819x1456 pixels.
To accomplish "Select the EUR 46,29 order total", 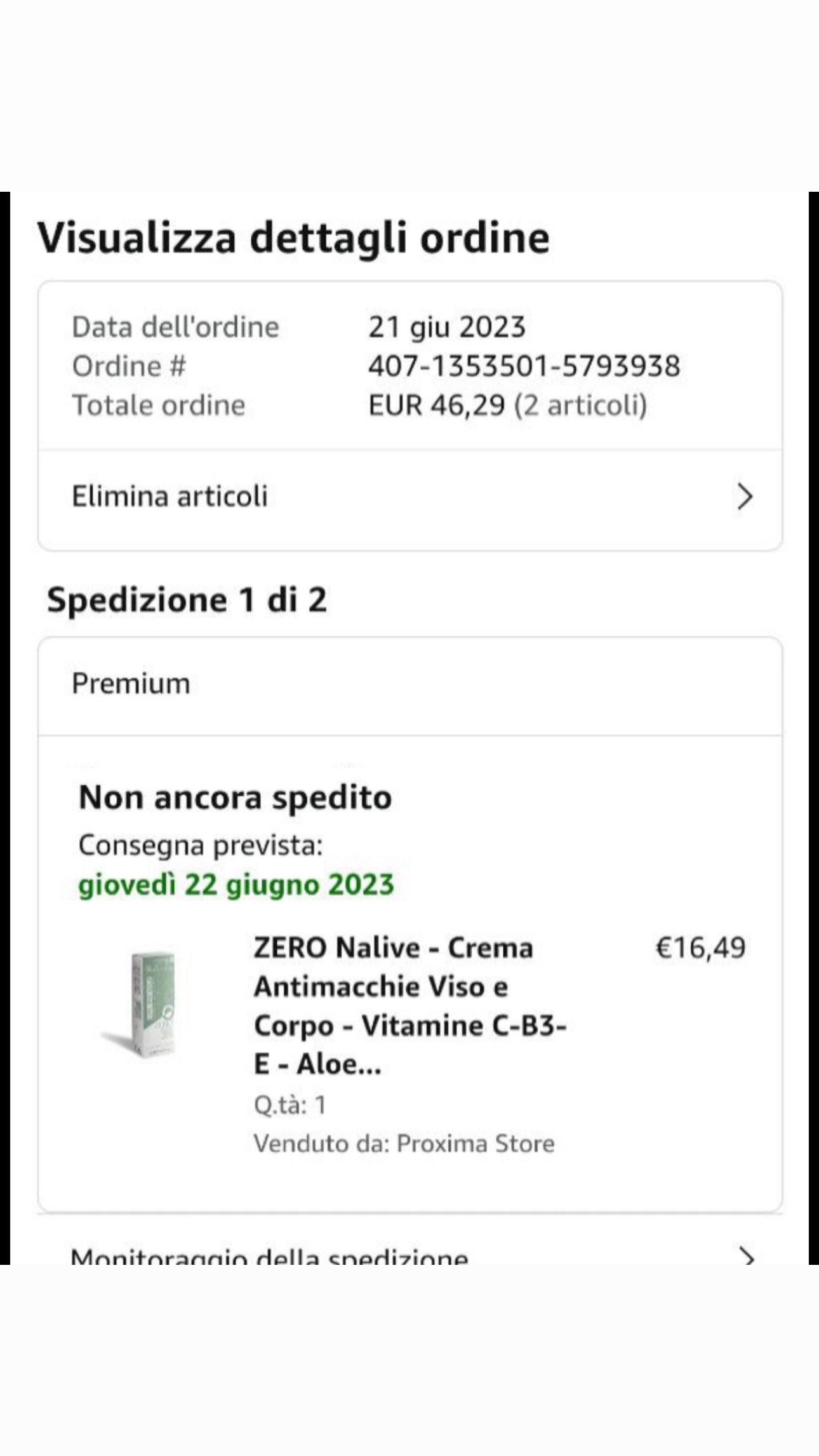I will [437, 405].
